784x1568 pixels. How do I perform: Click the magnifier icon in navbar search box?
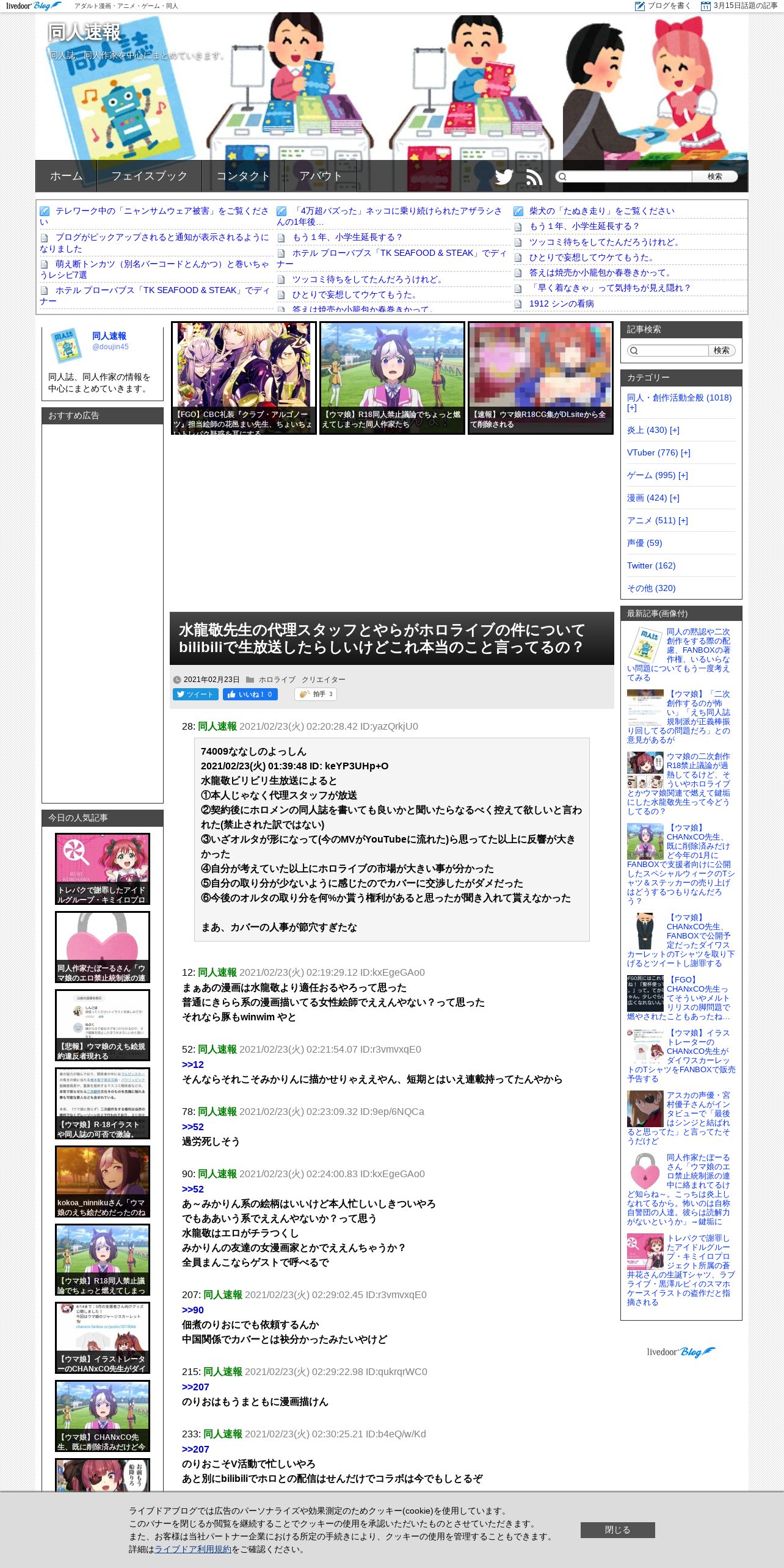[562, 176]
